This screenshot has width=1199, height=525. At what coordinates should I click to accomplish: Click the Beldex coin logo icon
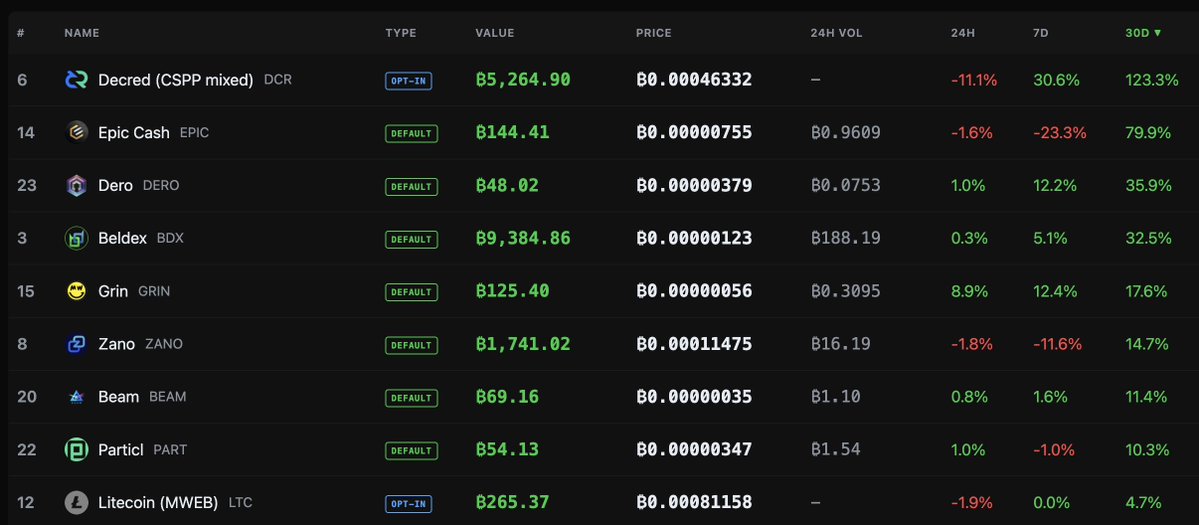point(76,238)
